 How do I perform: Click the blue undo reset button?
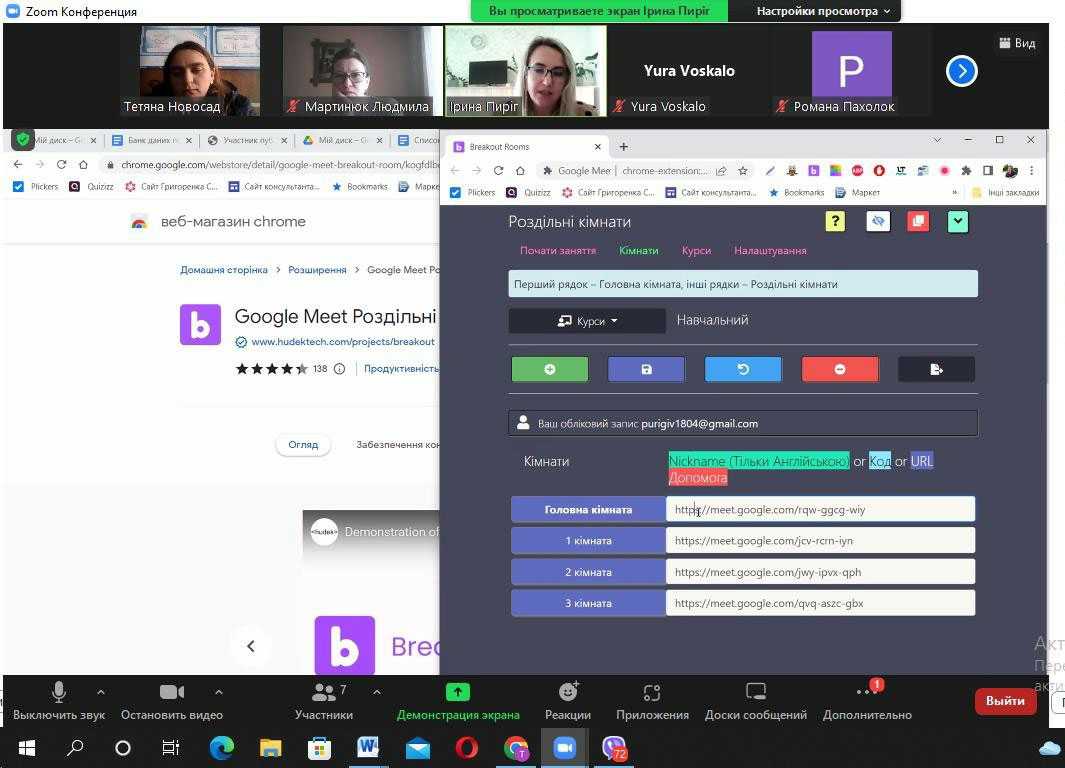[743, 369]
